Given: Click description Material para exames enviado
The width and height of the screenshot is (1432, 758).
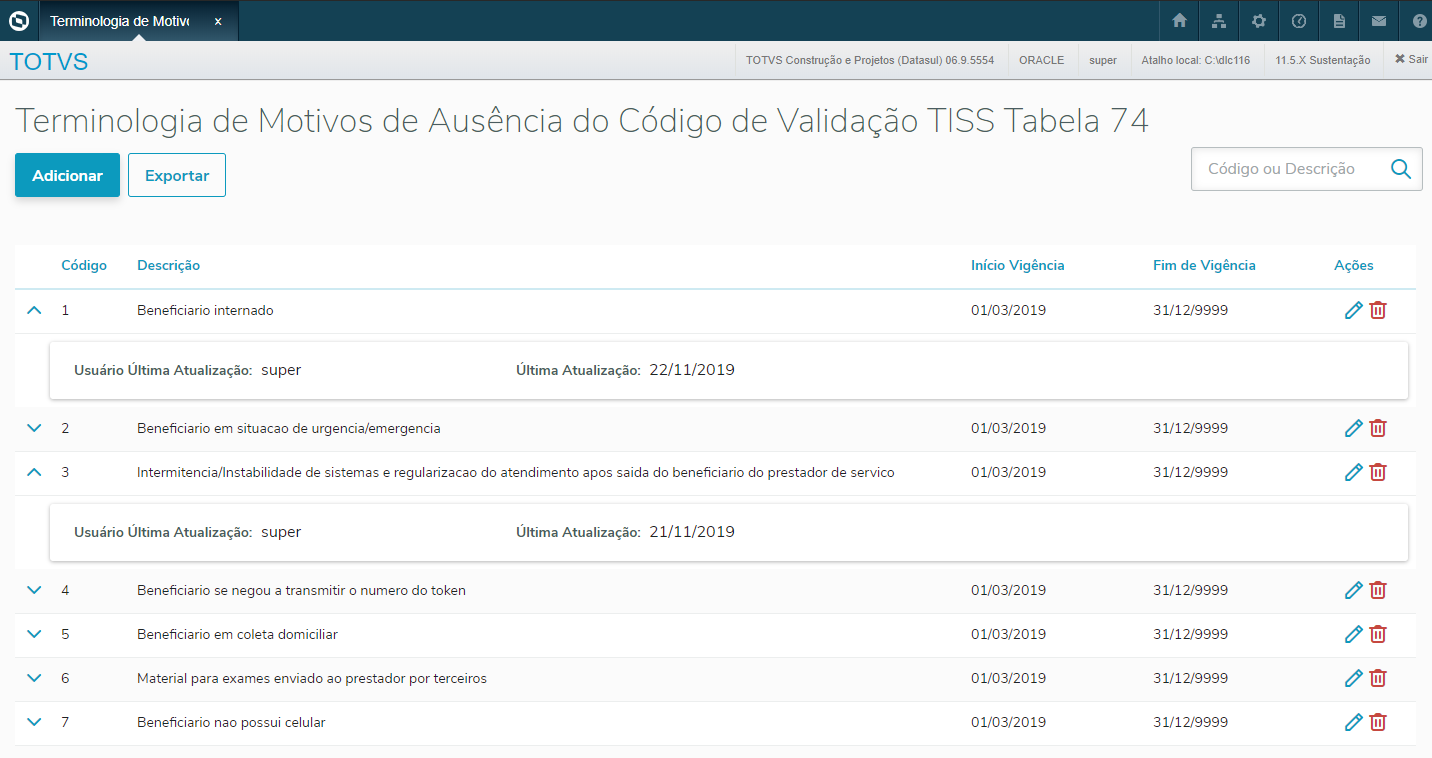Looking at the screenshot, I should (312, 678).
